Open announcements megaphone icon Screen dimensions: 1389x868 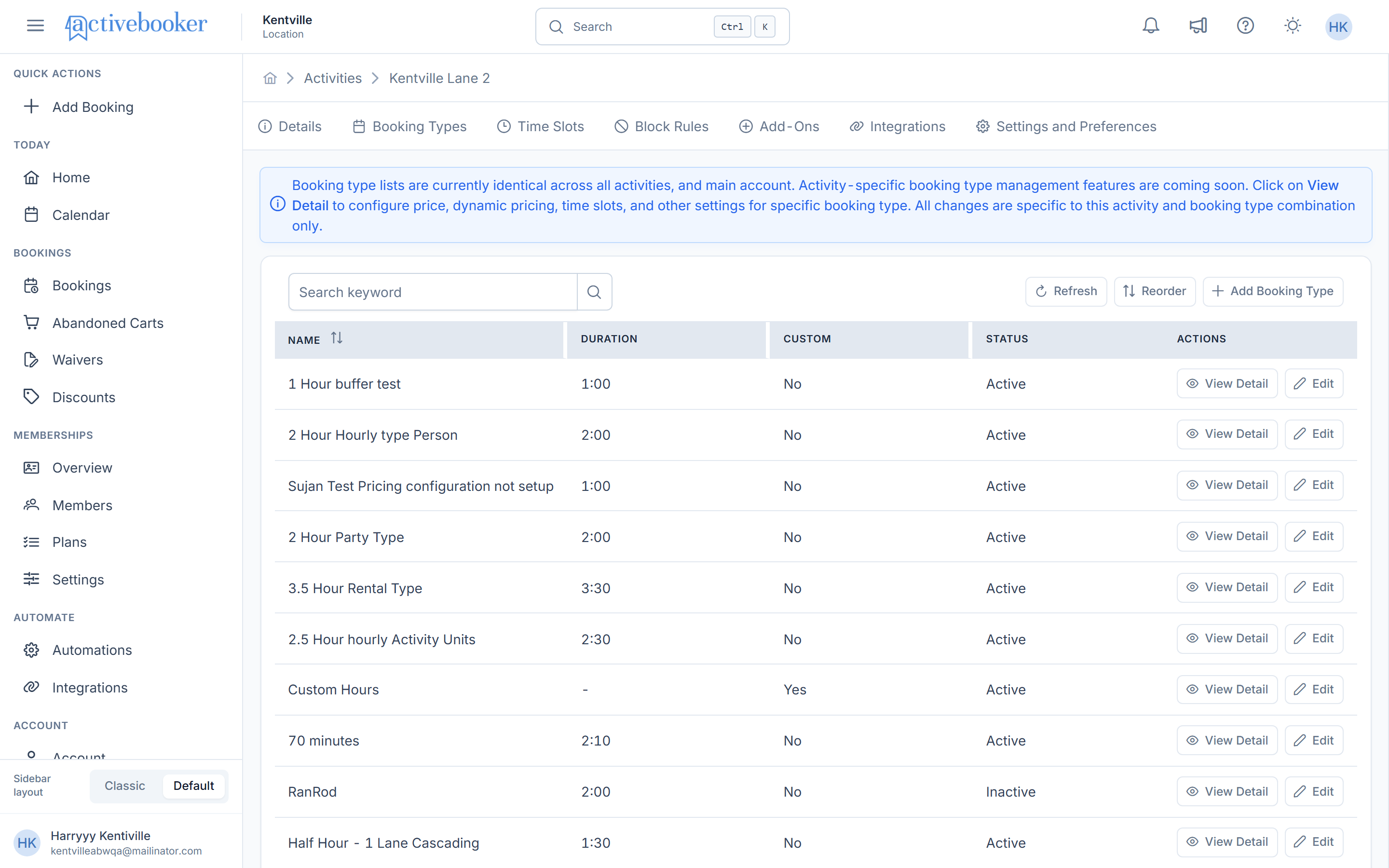[1198, 26]
